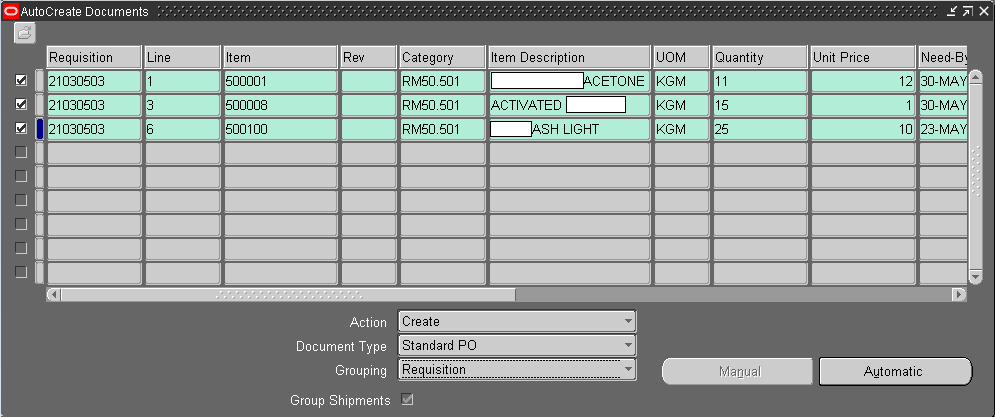Click the horizontal scrollbar thumb
This screenshot has width=995, height=417.
coord(289,295)
